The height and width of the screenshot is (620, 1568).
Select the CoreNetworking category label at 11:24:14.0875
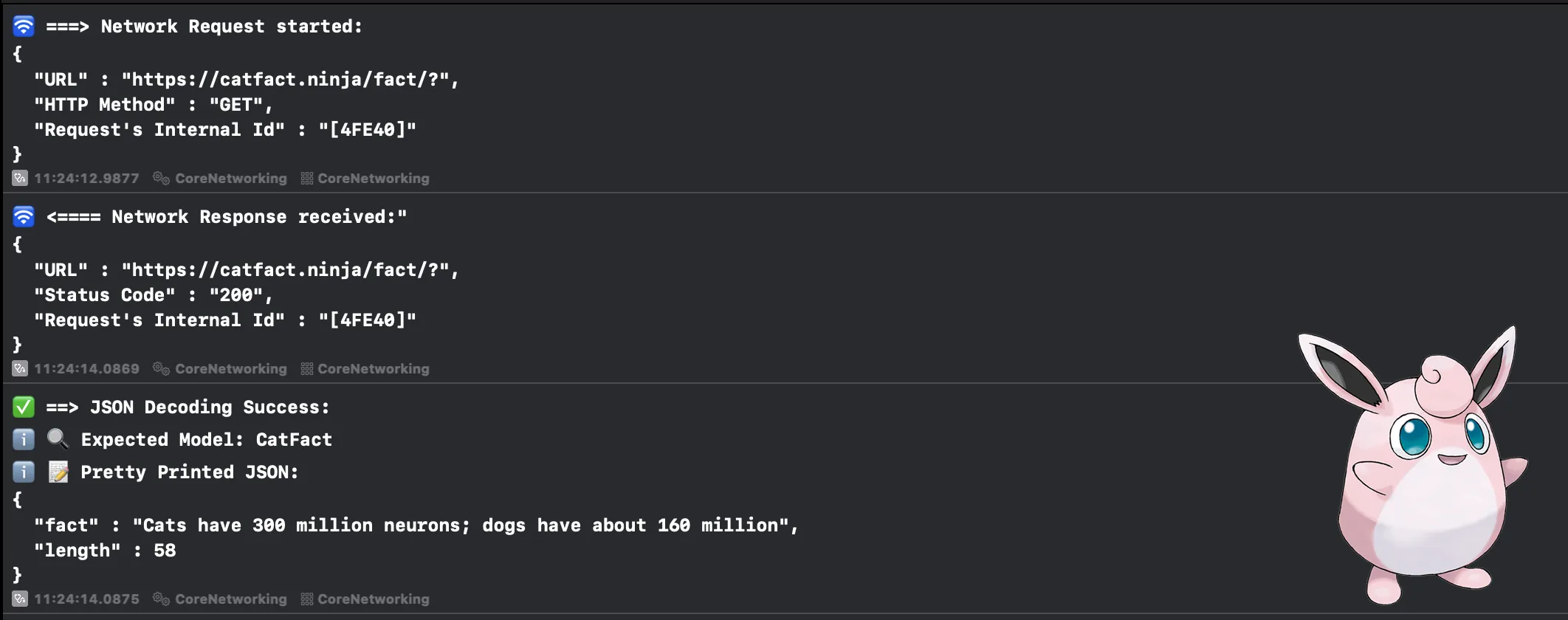pos(374,599)
